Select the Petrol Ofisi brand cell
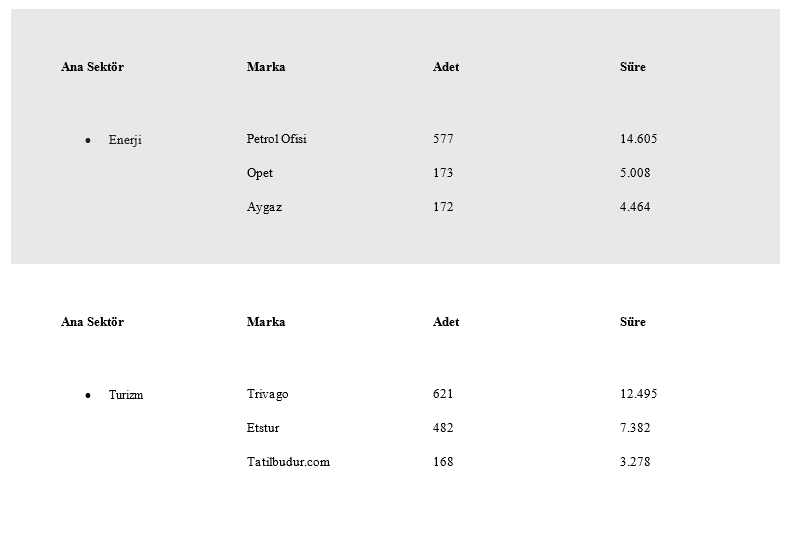790x538 pixels. pyautogui.click(x=277, y=139)
